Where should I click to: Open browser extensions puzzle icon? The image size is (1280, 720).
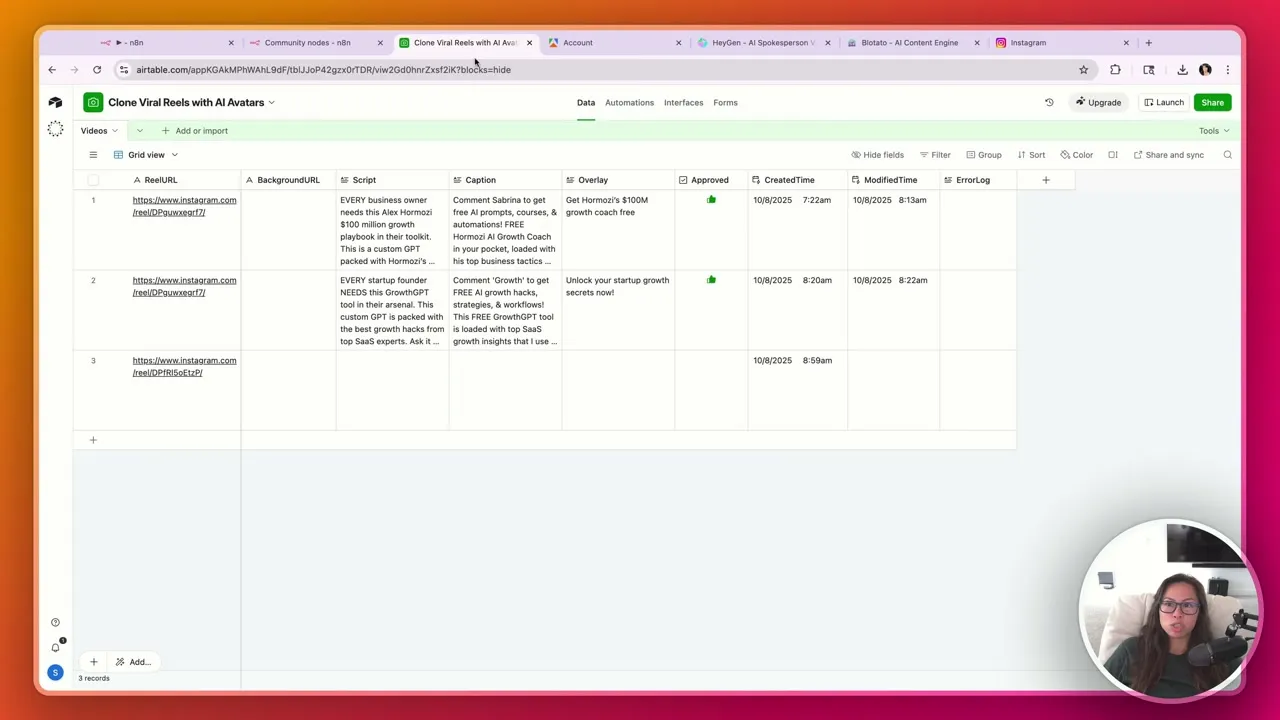tap(1115, 70)
